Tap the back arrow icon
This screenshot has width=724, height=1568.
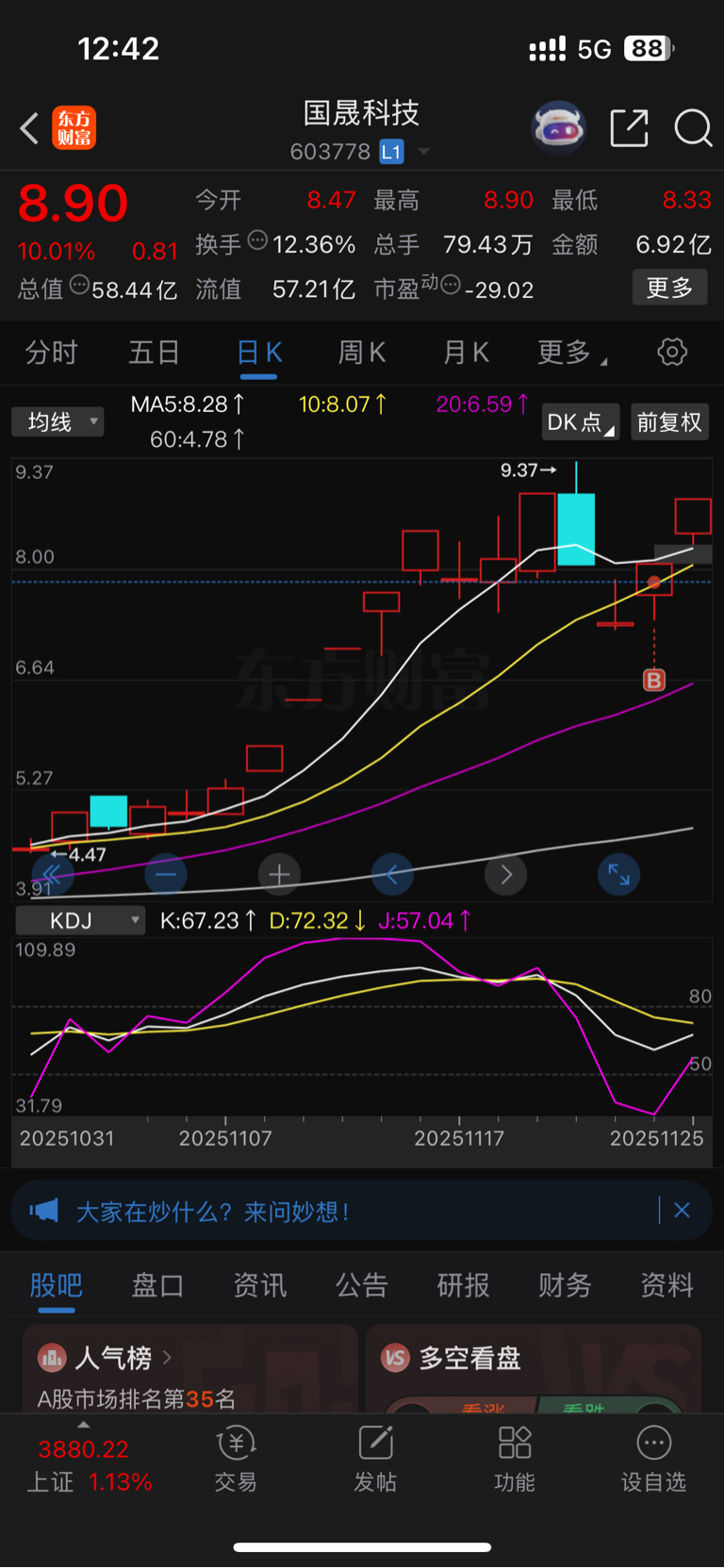click(x=29, y=128)
